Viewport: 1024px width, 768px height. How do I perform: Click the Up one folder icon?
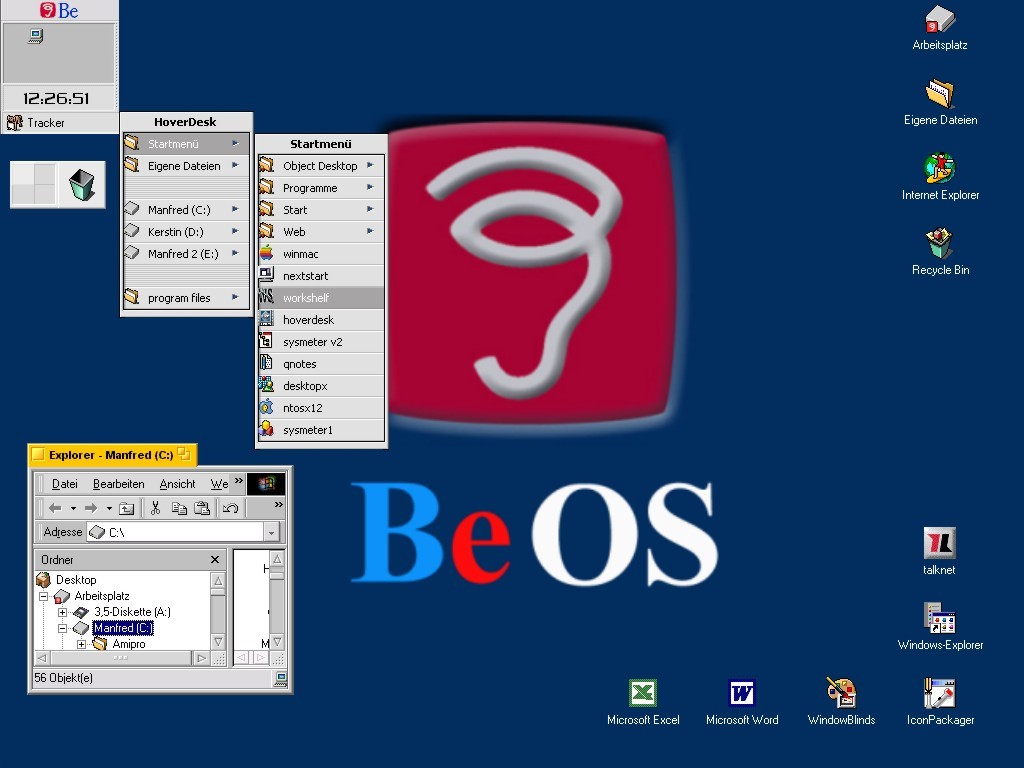pos(126,508)
